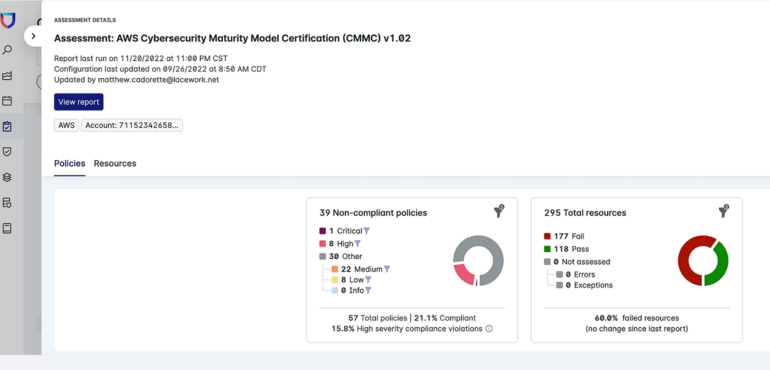
Task: Toggle the High severity filter funnel
Action: tap(358, 244)
